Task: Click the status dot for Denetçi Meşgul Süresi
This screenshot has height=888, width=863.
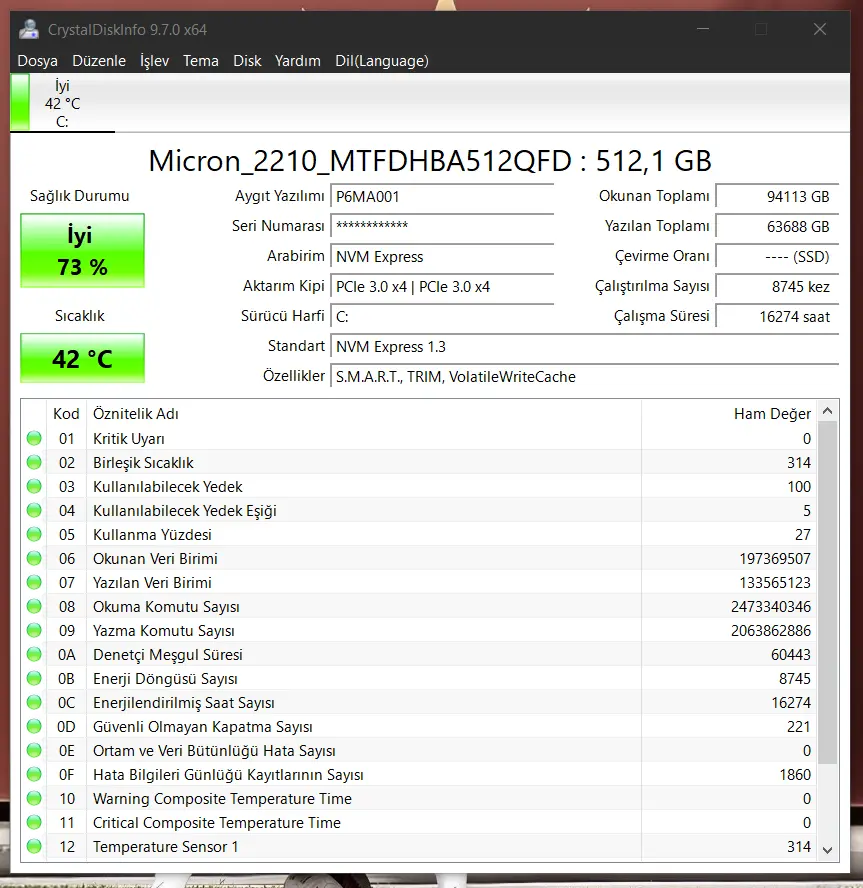Action: click(x=34, y=654)
